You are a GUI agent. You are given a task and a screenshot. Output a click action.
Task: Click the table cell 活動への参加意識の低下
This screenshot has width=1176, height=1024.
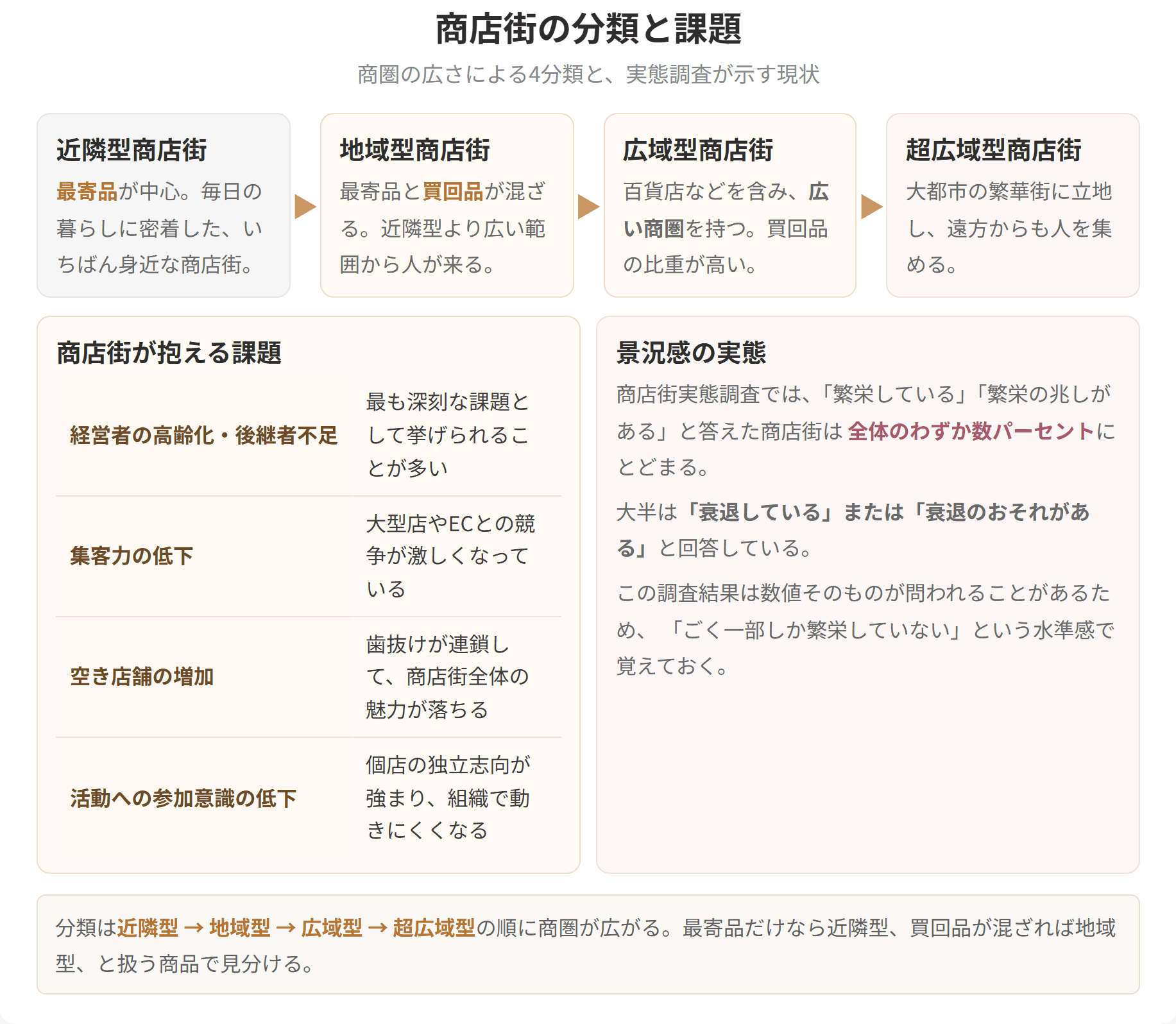point(203,798)
